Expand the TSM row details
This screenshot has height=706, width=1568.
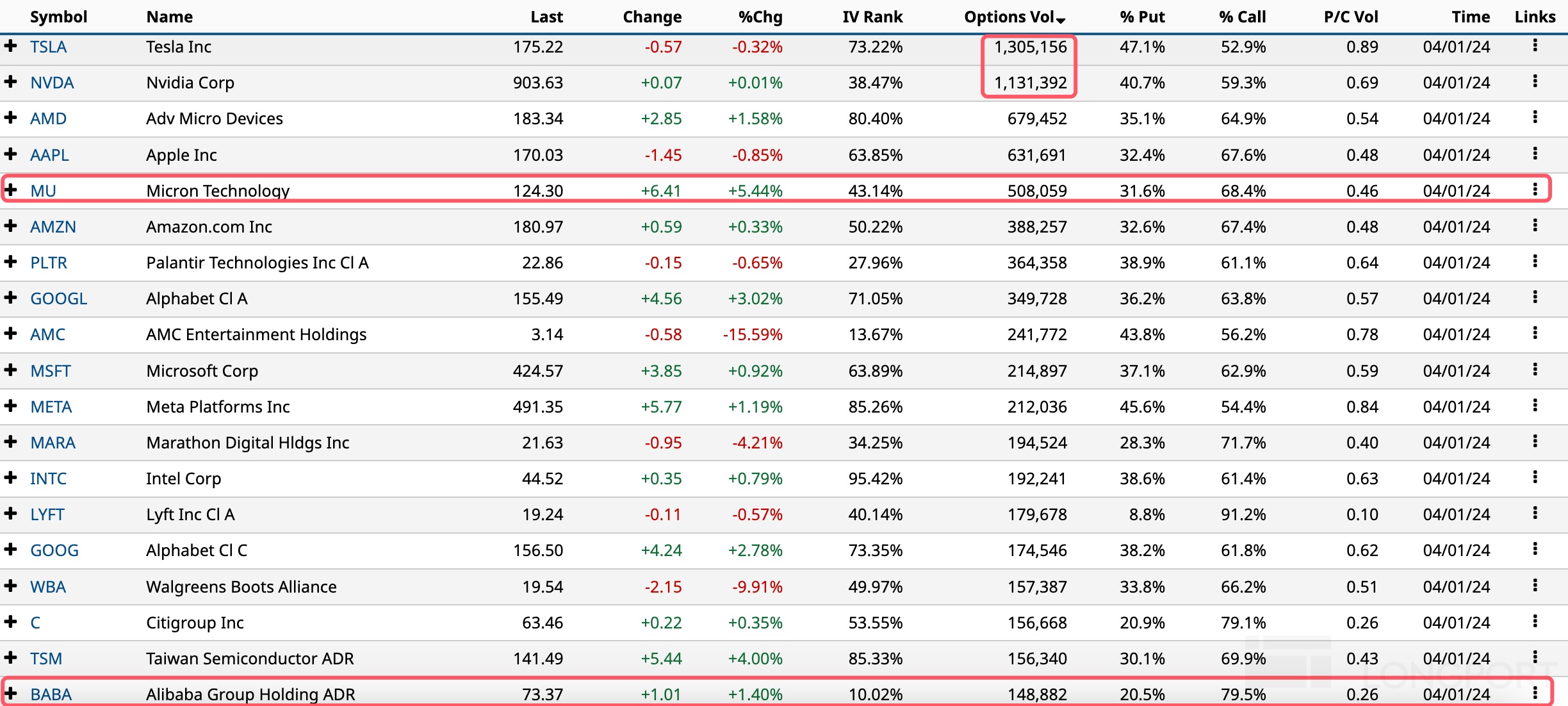[10, 657]
